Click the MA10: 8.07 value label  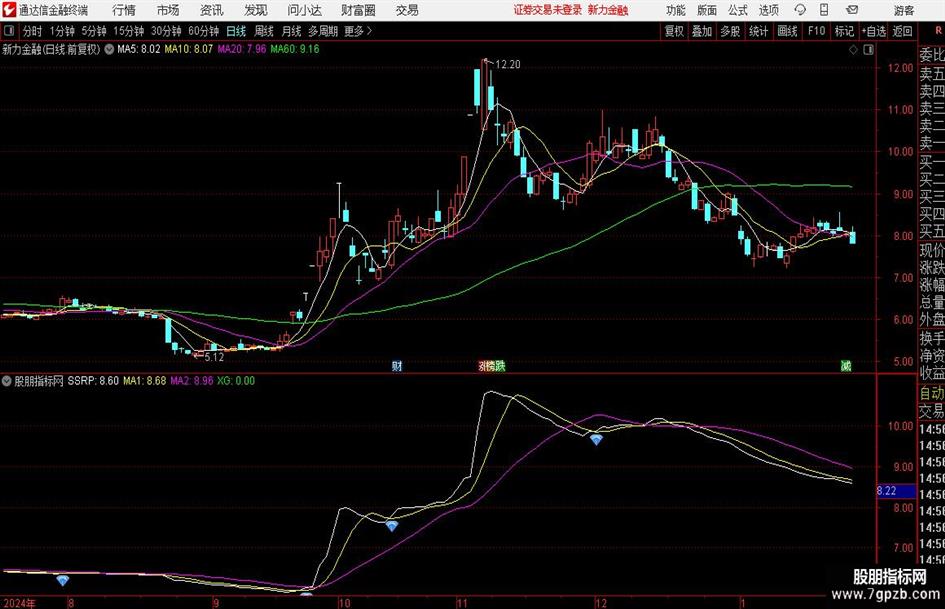coord(189,49)
